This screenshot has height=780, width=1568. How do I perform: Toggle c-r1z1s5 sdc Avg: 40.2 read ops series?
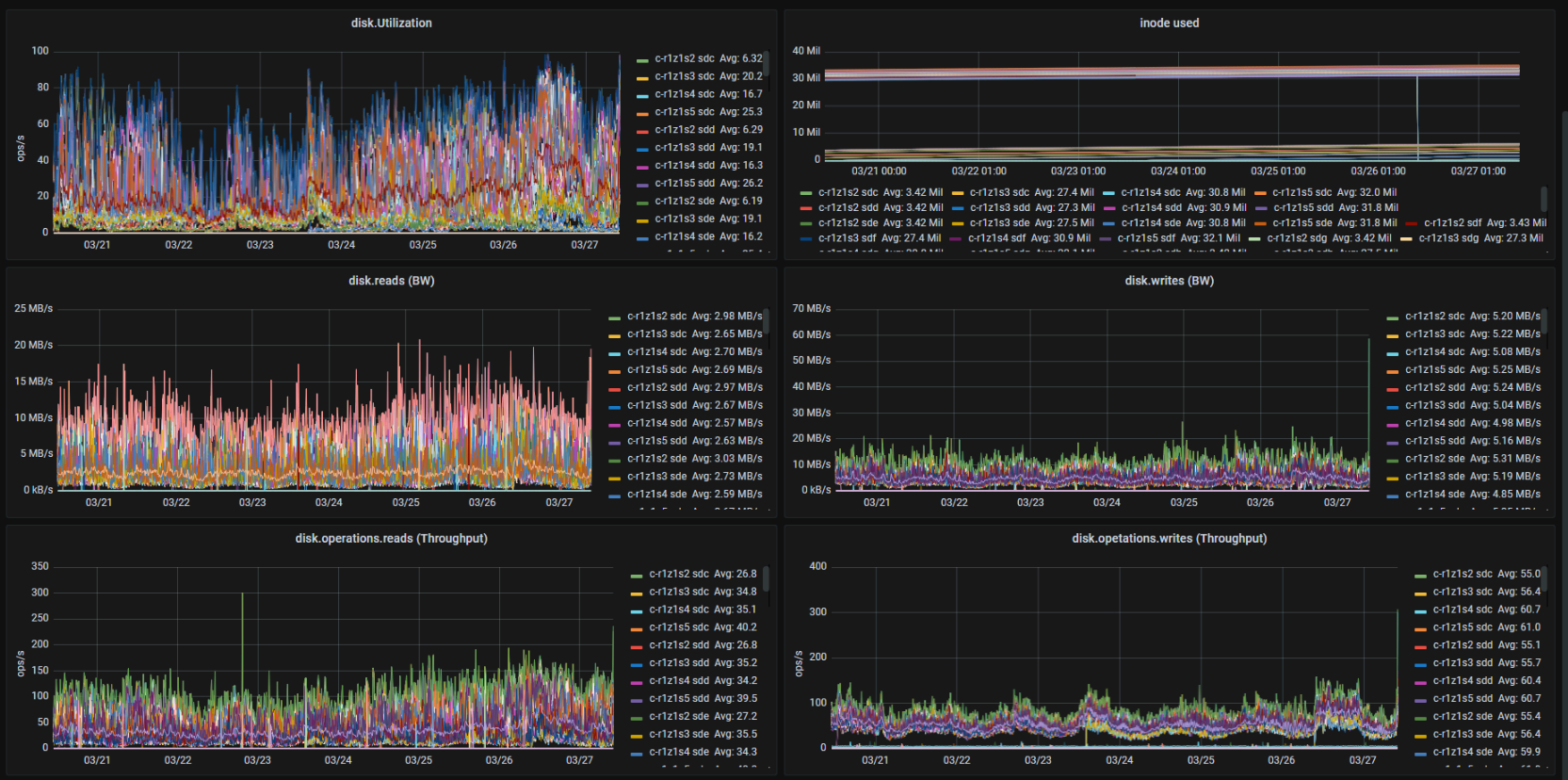click(x=702, y=627)
